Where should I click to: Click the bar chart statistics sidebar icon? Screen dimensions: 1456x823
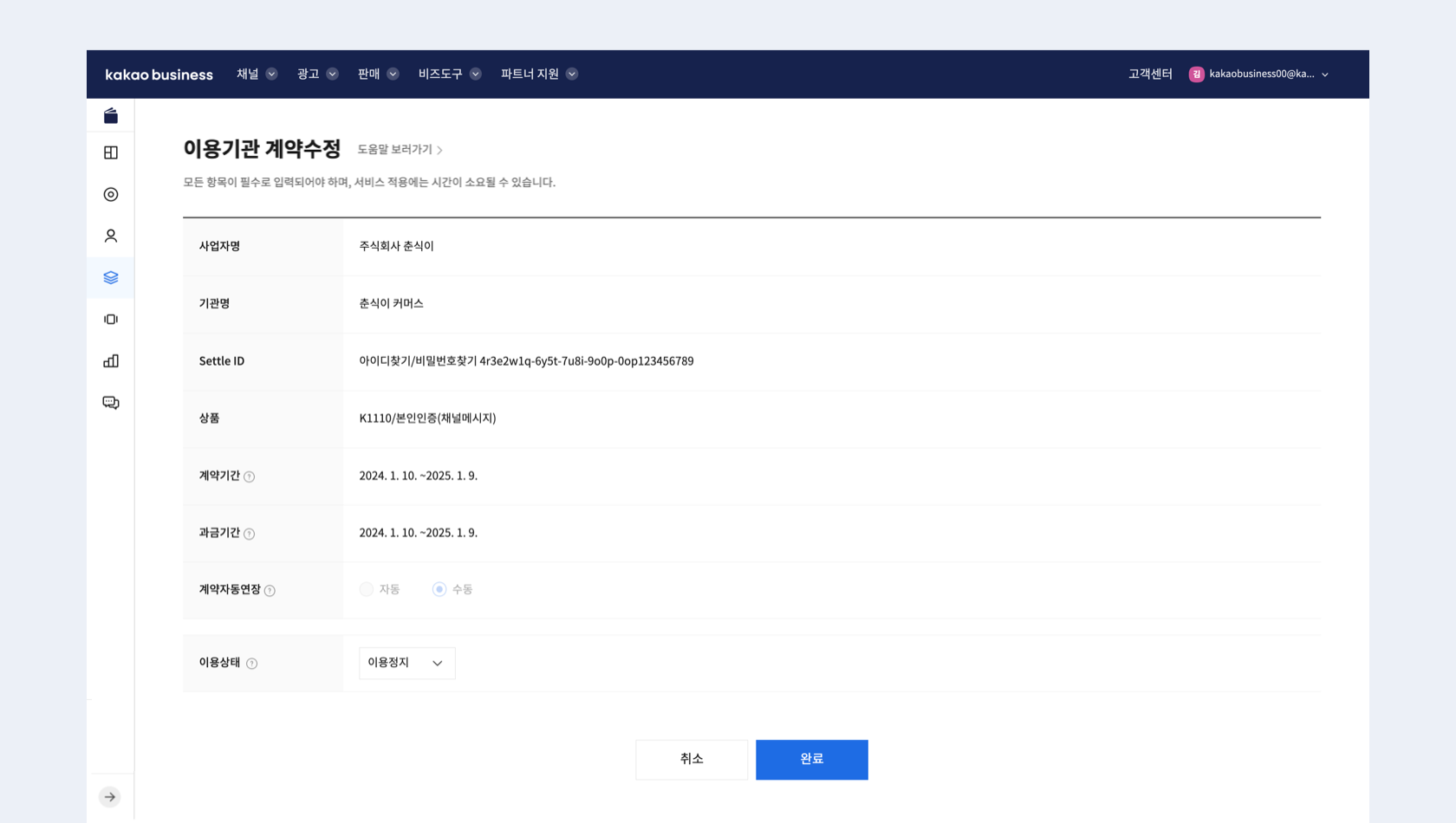coord(111,360)
